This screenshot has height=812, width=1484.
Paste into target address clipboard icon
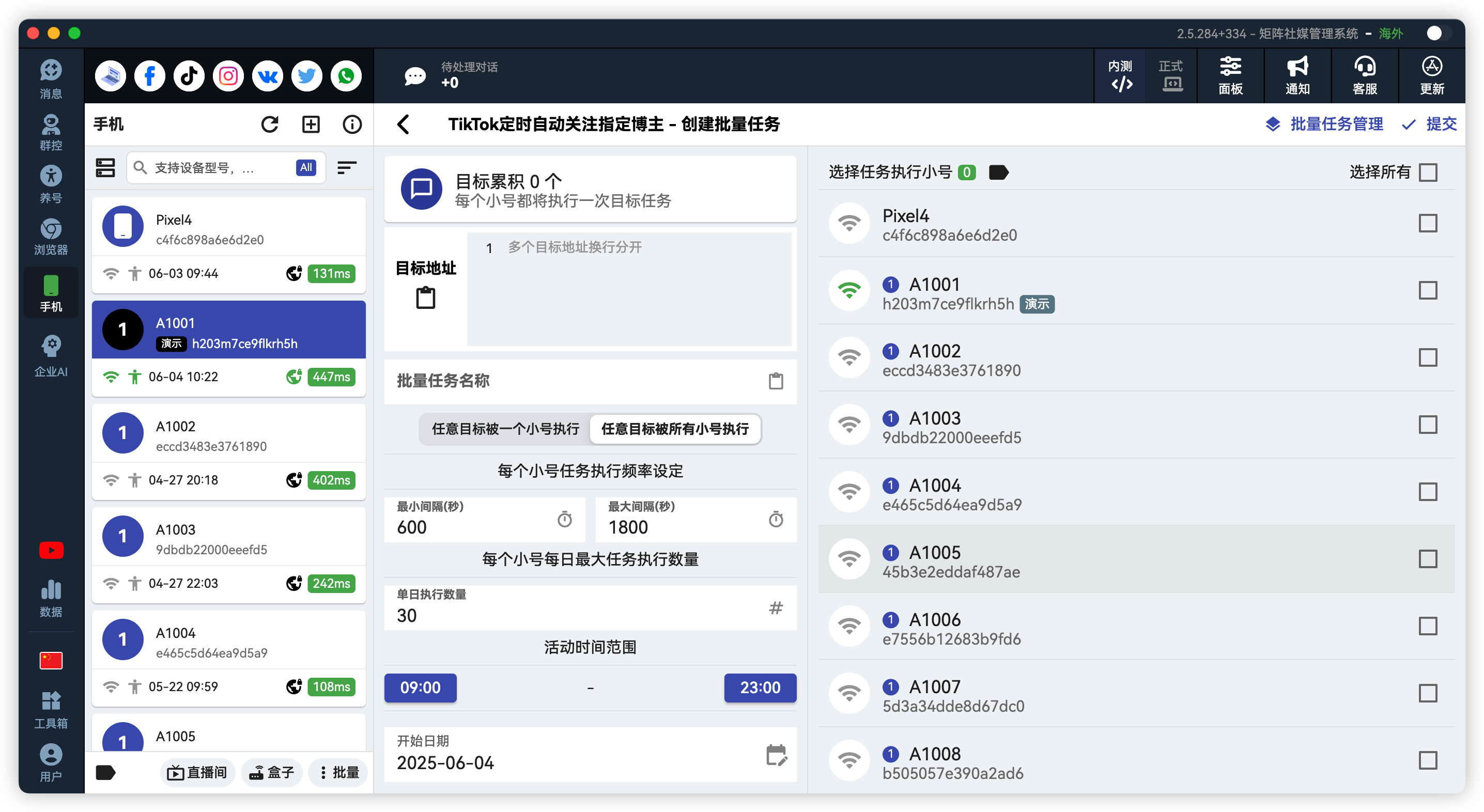pos(426,299)
